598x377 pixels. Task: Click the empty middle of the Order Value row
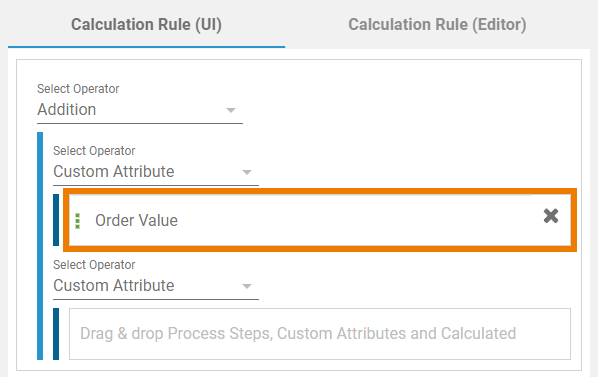tap(358, 220)
